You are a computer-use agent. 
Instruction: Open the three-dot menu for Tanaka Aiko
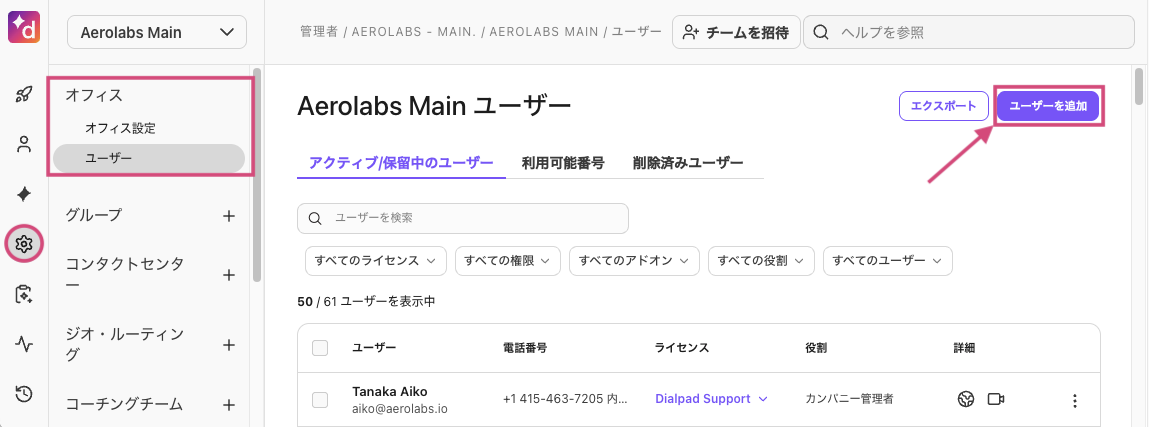tap(1075, 400)
